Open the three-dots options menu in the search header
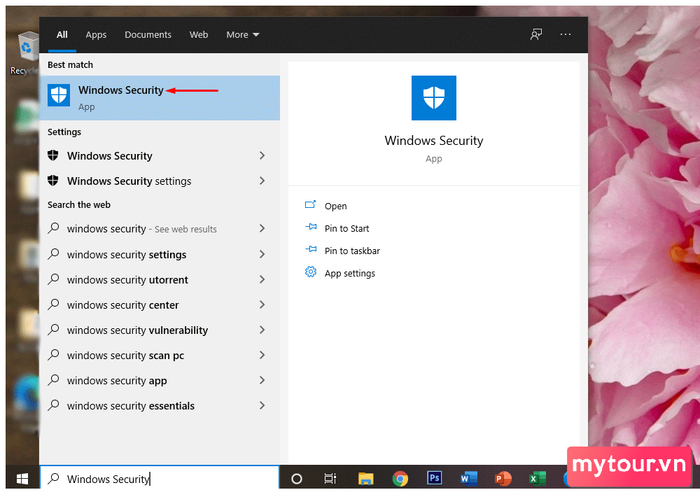This screenshot has height=497, width=700. (565, 34)
